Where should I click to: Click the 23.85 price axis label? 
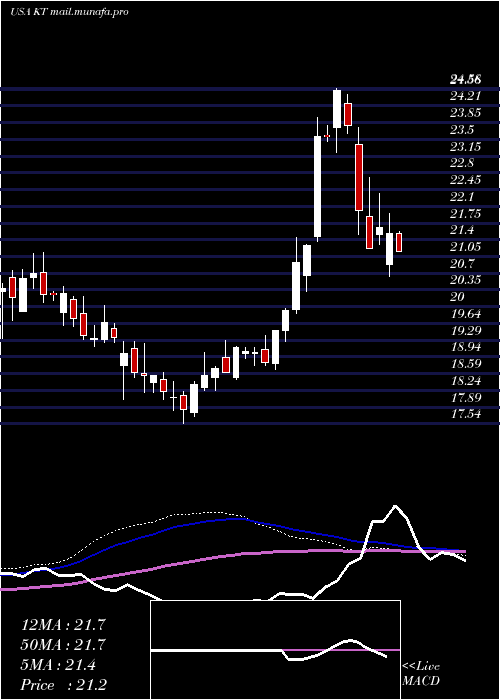(x=466, y=113)
